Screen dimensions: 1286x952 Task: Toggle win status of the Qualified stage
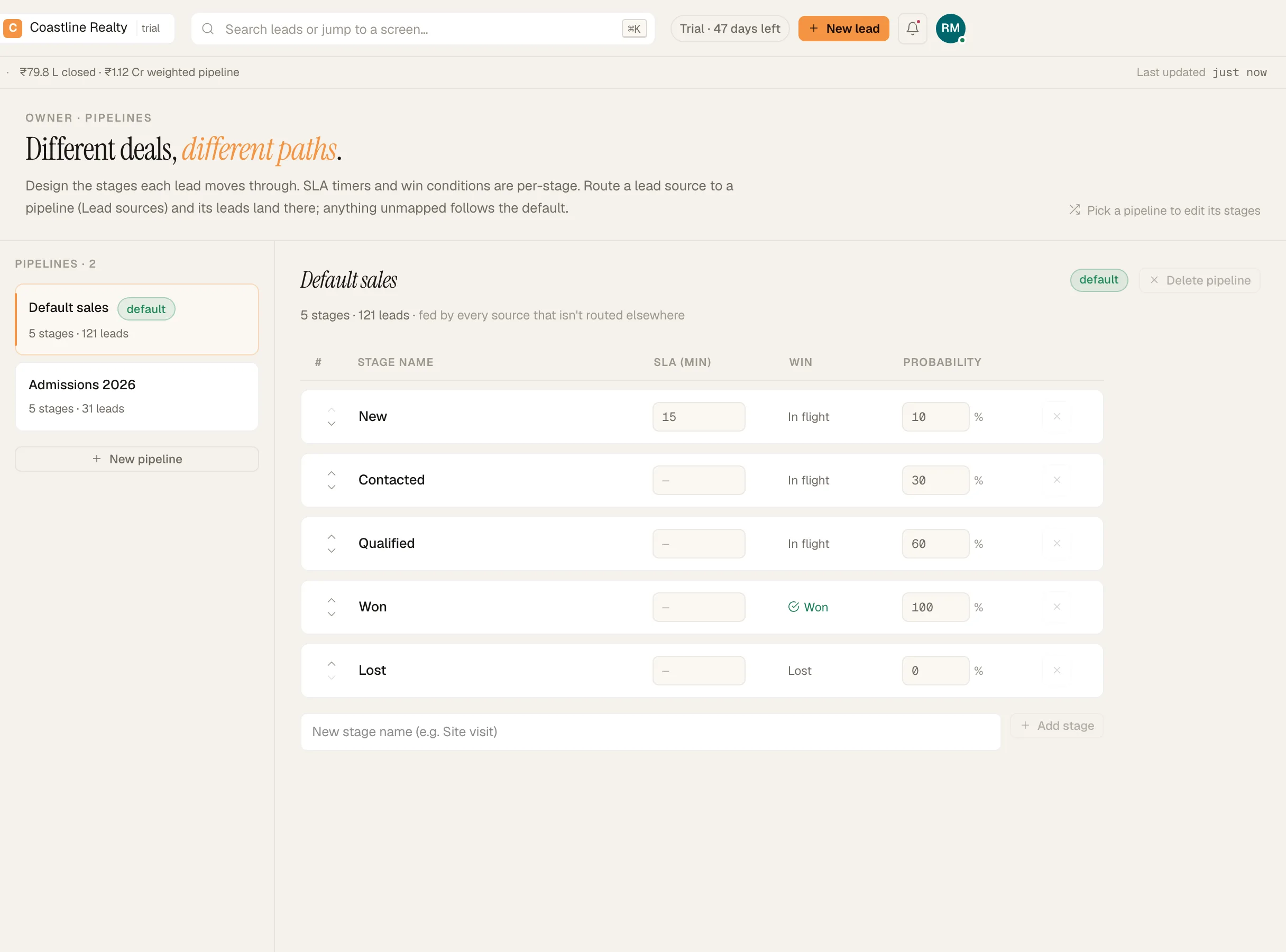(x=809, y=543)
